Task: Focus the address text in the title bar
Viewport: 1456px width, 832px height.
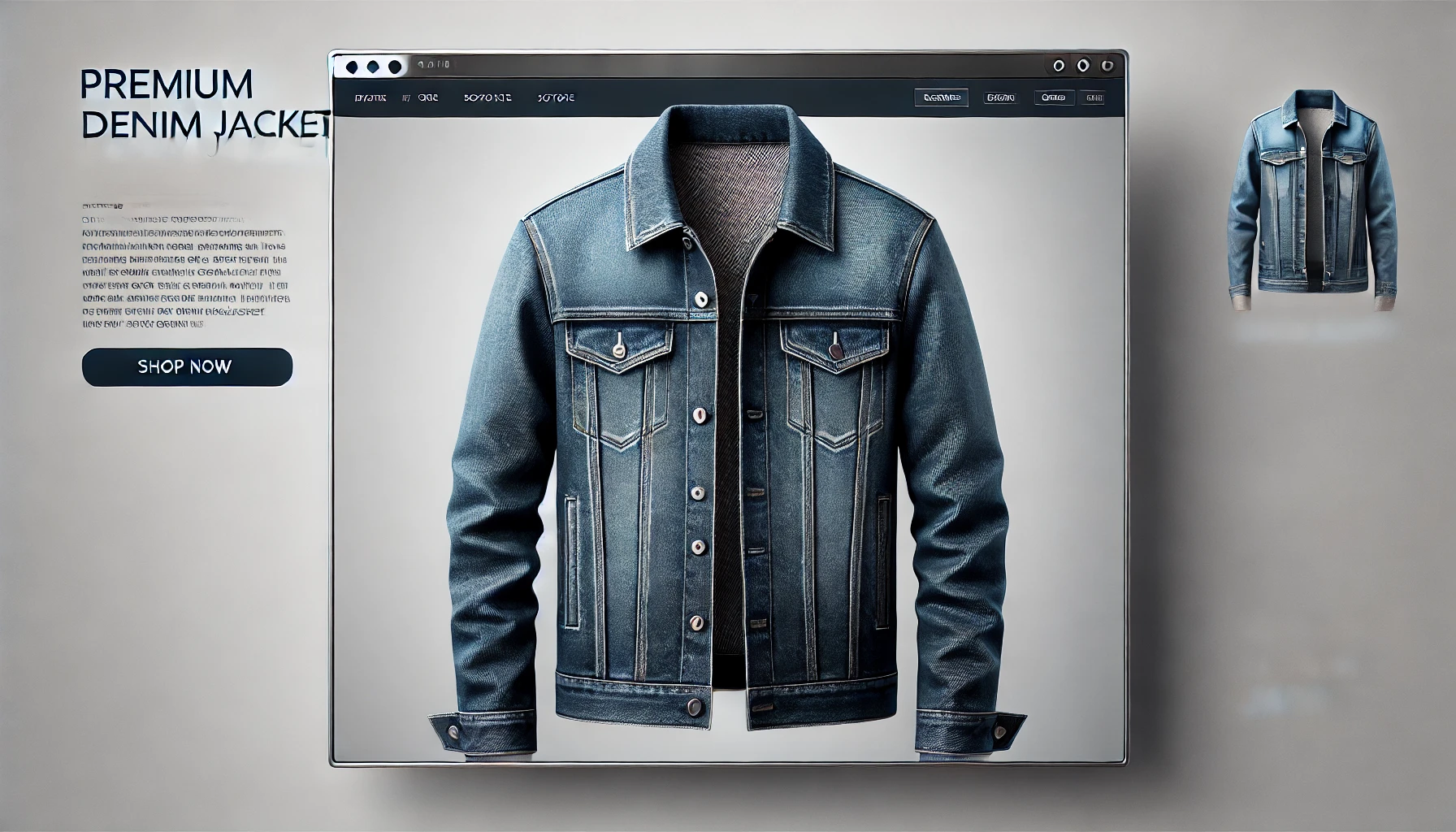Action: pos(432,64)
